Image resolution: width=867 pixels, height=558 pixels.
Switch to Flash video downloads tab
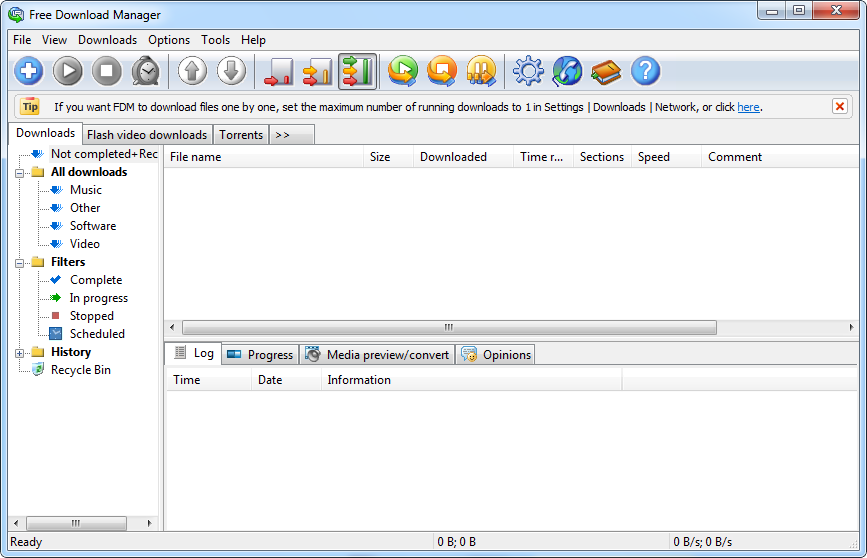(x=147, y=135)
